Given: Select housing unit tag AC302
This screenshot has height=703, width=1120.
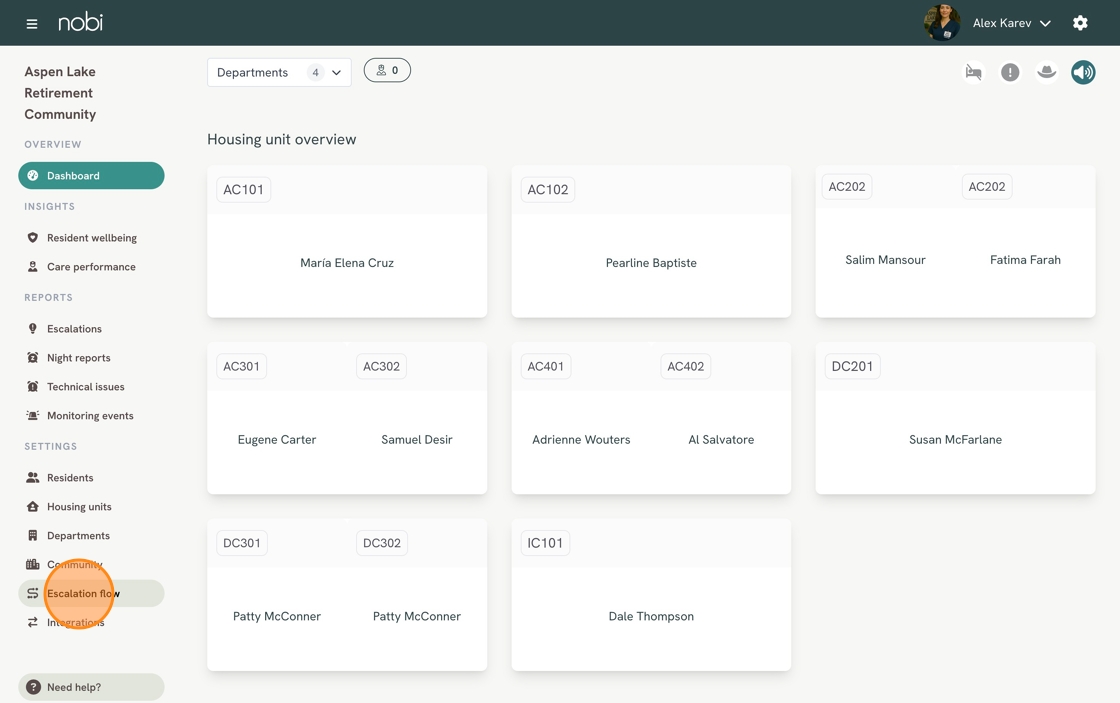Looking at the screenshot, I should 381,367.
